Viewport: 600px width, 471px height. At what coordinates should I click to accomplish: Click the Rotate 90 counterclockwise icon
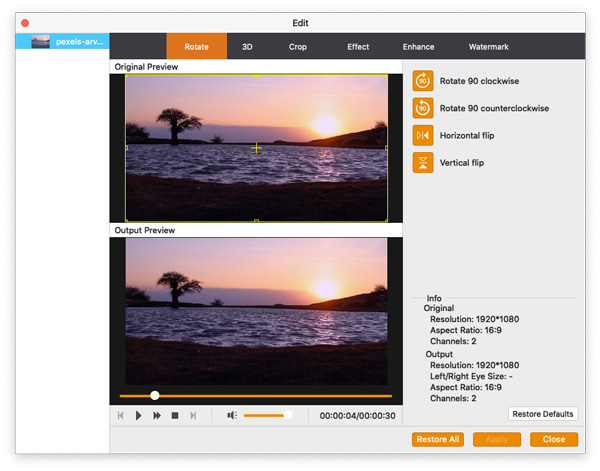tap(423, 108)
